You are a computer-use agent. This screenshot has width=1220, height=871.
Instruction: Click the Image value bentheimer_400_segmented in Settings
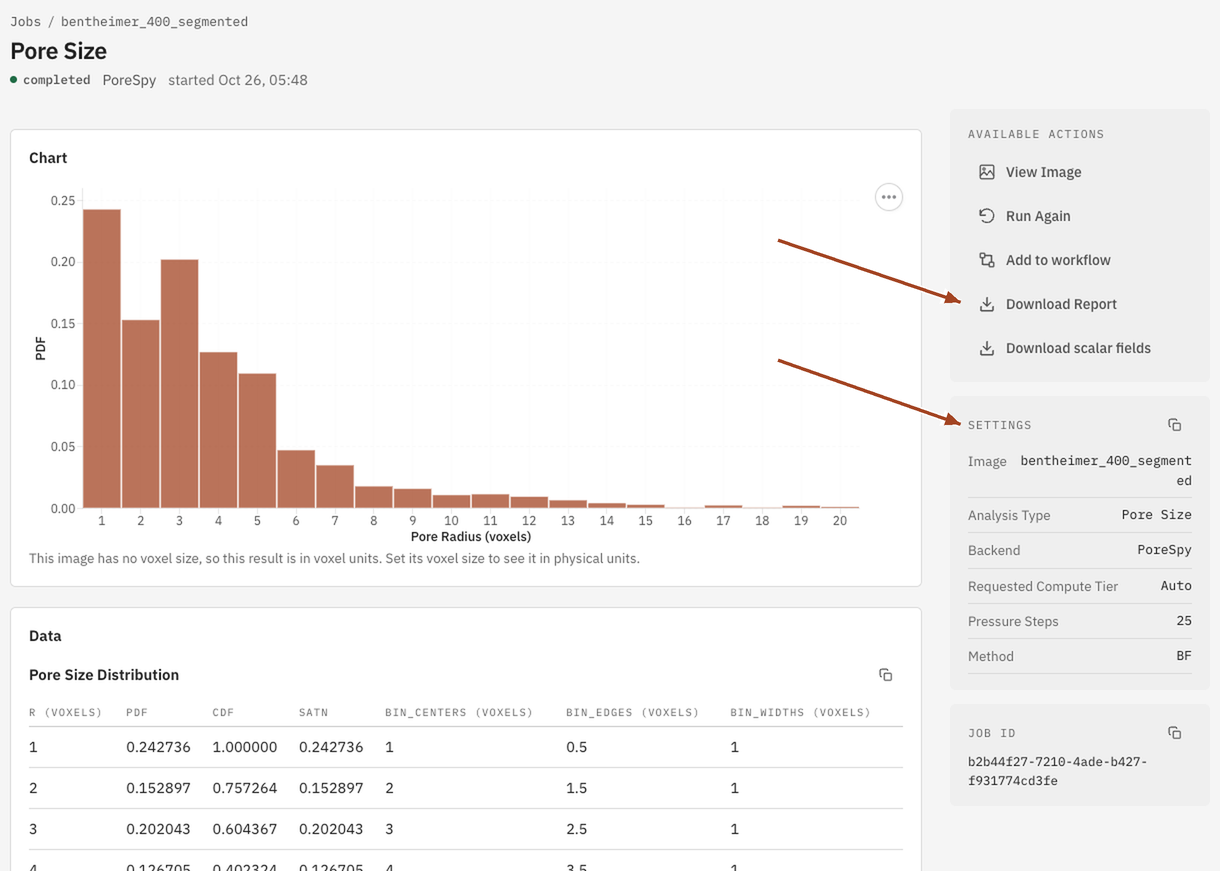point(1106,471)
